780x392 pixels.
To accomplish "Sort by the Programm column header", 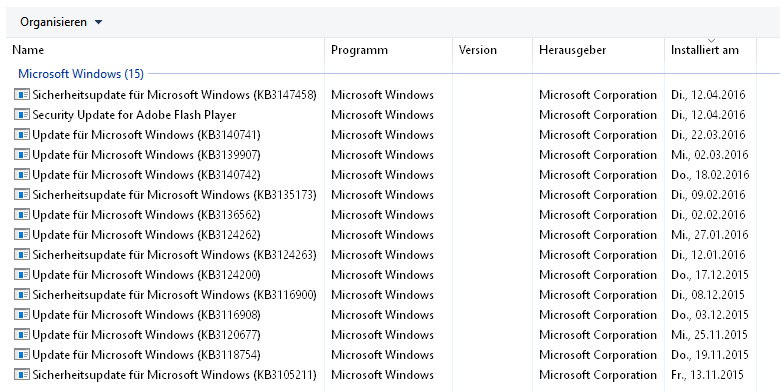I will [x=389, y=50].
